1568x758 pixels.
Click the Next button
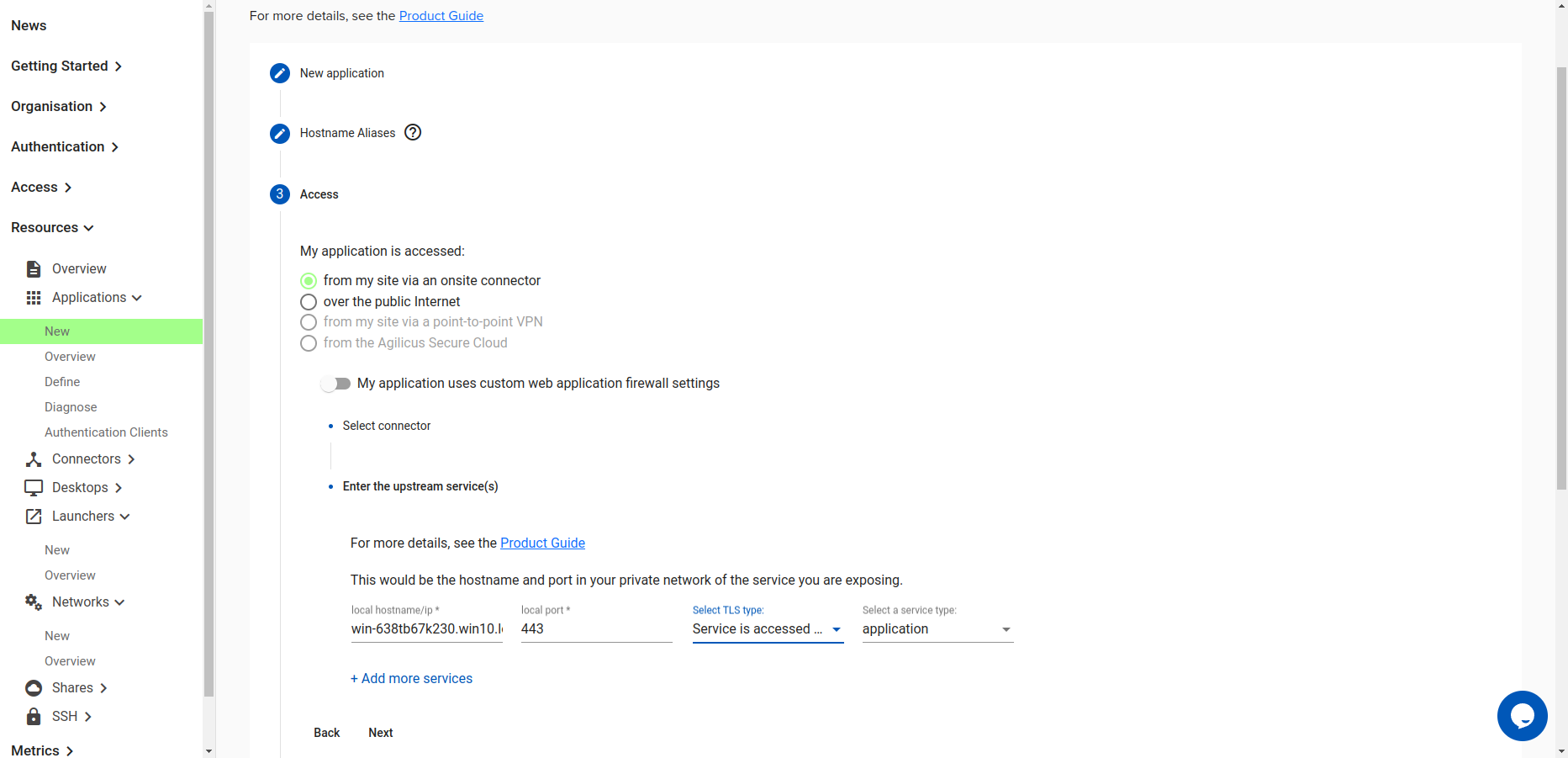tap(380, 732)
